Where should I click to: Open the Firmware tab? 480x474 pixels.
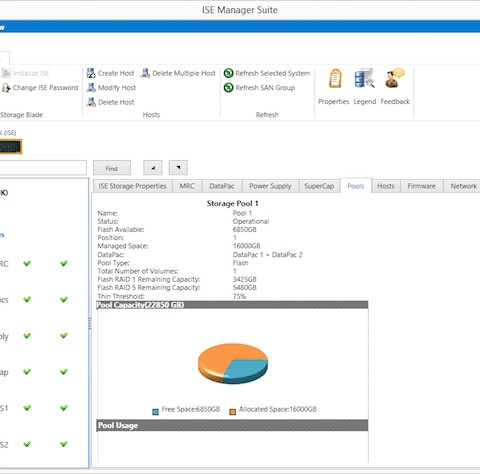point(421,186)
